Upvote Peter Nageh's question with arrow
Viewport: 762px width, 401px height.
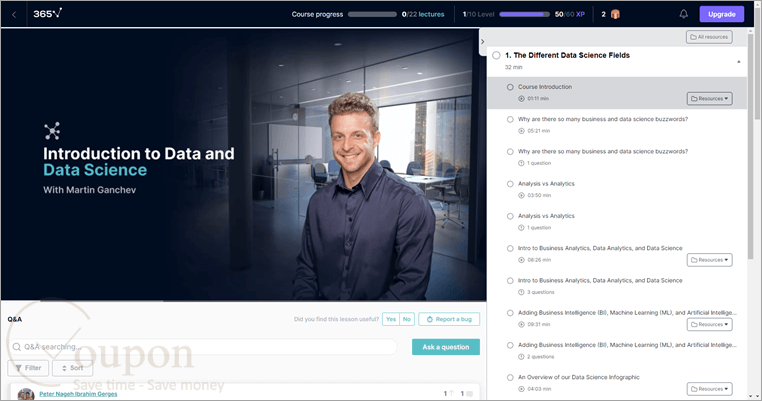point(451,394)
